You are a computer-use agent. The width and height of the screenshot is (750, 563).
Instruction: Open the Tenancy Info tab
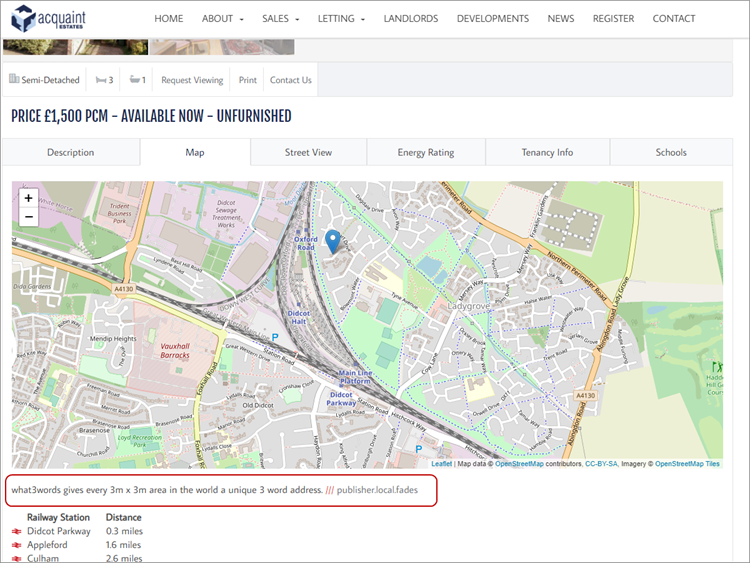[547, 153]
